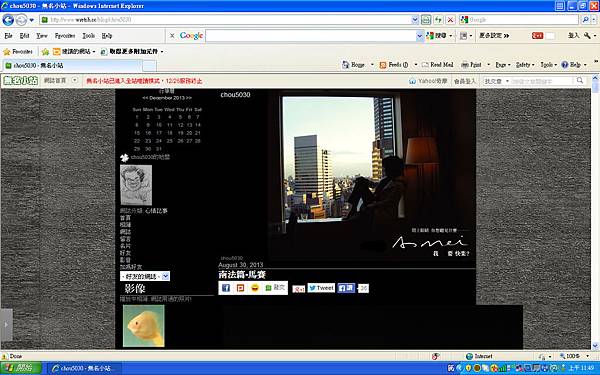Refresh the page with the refresh icon
Viewport: 600px width, 375px height.
[439, 20]
